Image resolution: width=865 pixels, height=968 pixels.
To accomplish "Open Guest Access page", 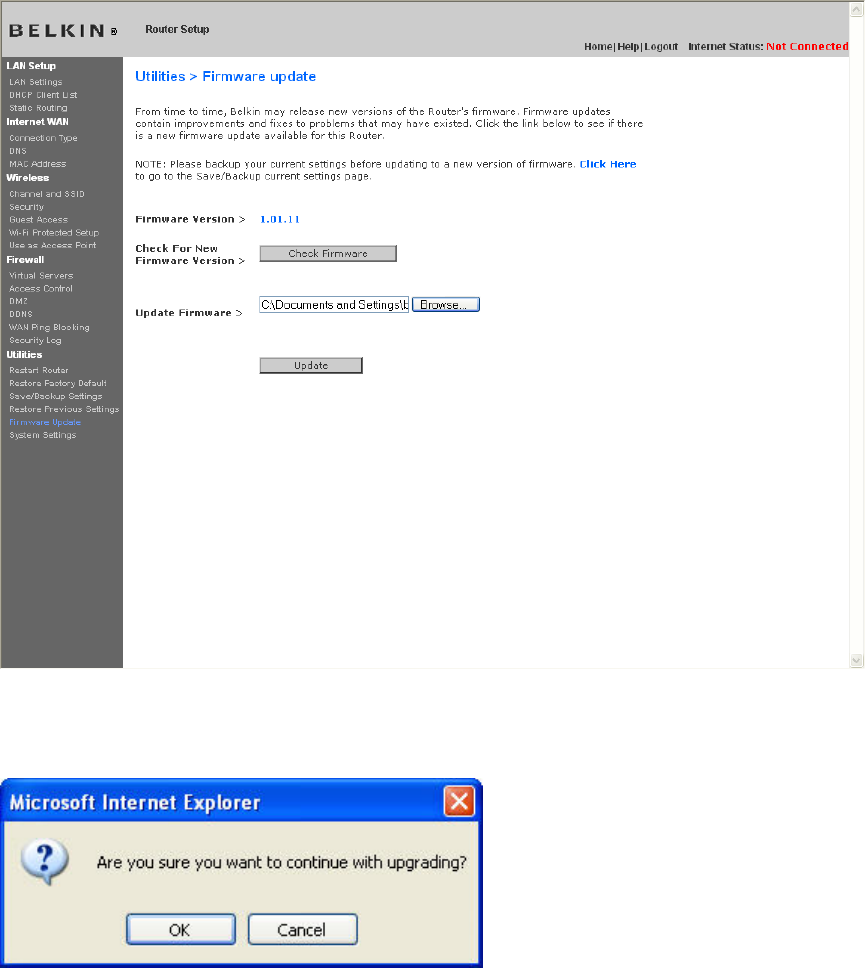I will (38, 220).
